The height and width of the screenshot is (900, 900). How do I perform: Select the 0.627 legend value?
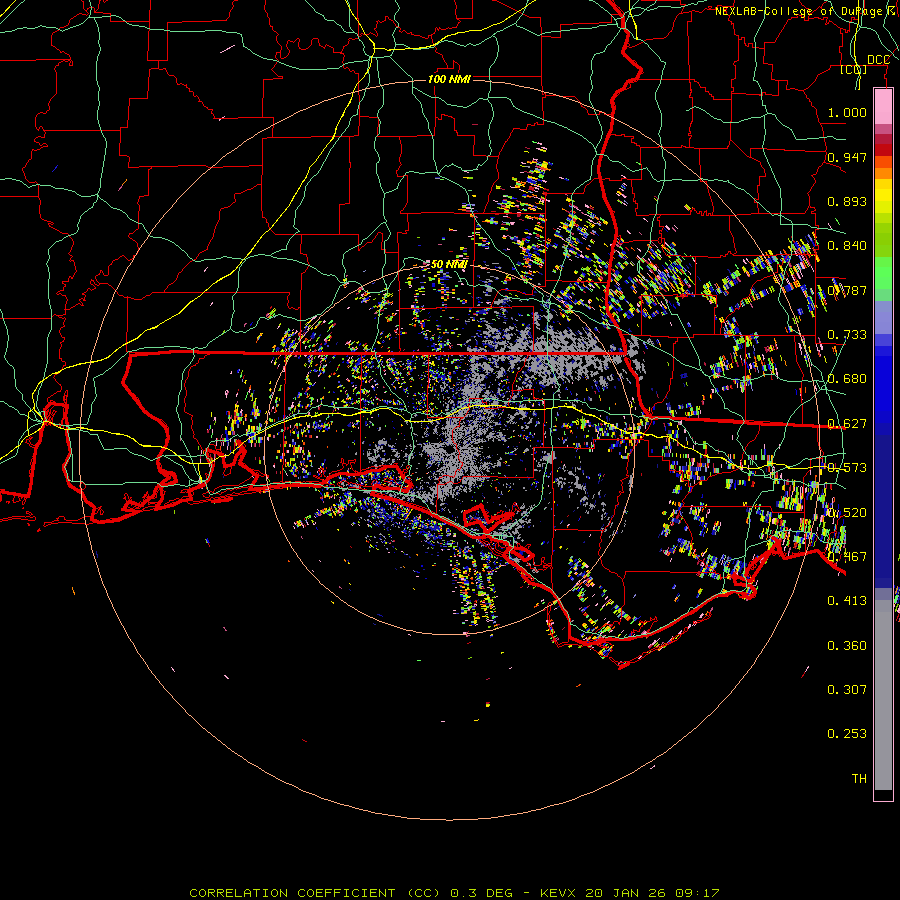point(847,424)
